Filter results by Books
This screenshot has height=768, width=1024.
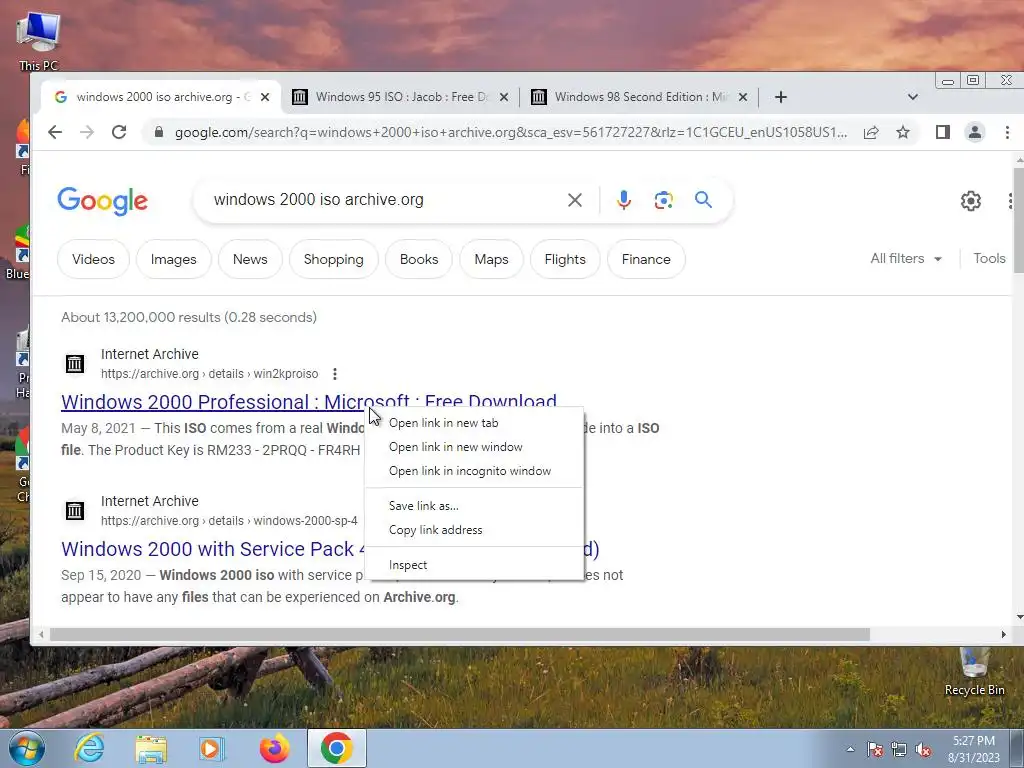(419, 259)
